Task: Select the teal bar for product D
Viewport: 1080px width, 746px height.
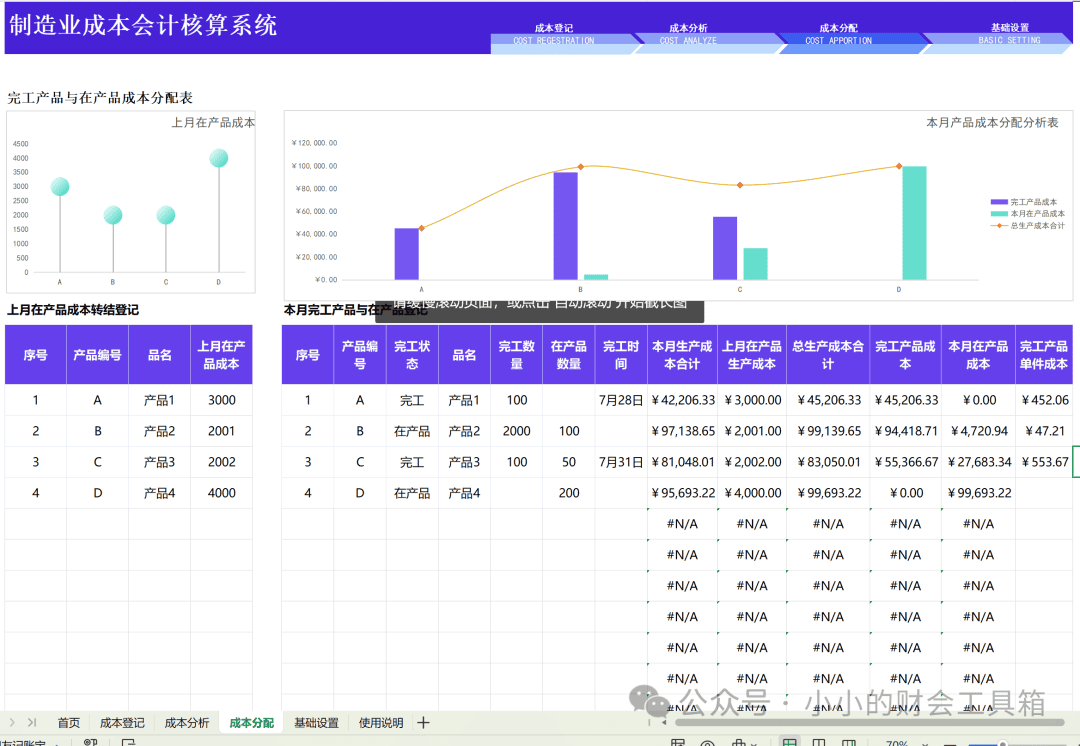Action: tap(914, 222)
